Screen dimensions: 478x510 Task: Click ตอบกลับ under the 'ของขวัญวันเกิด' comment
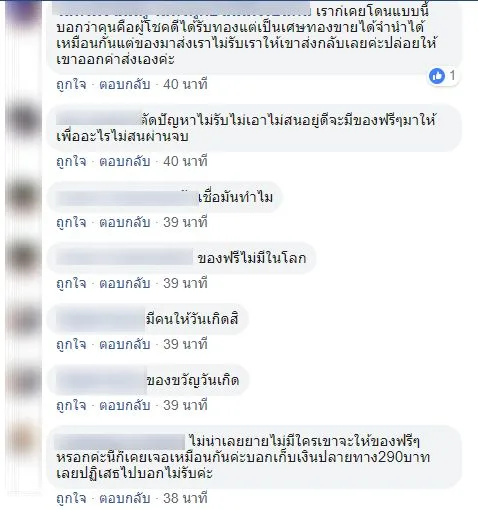(125, 405)
